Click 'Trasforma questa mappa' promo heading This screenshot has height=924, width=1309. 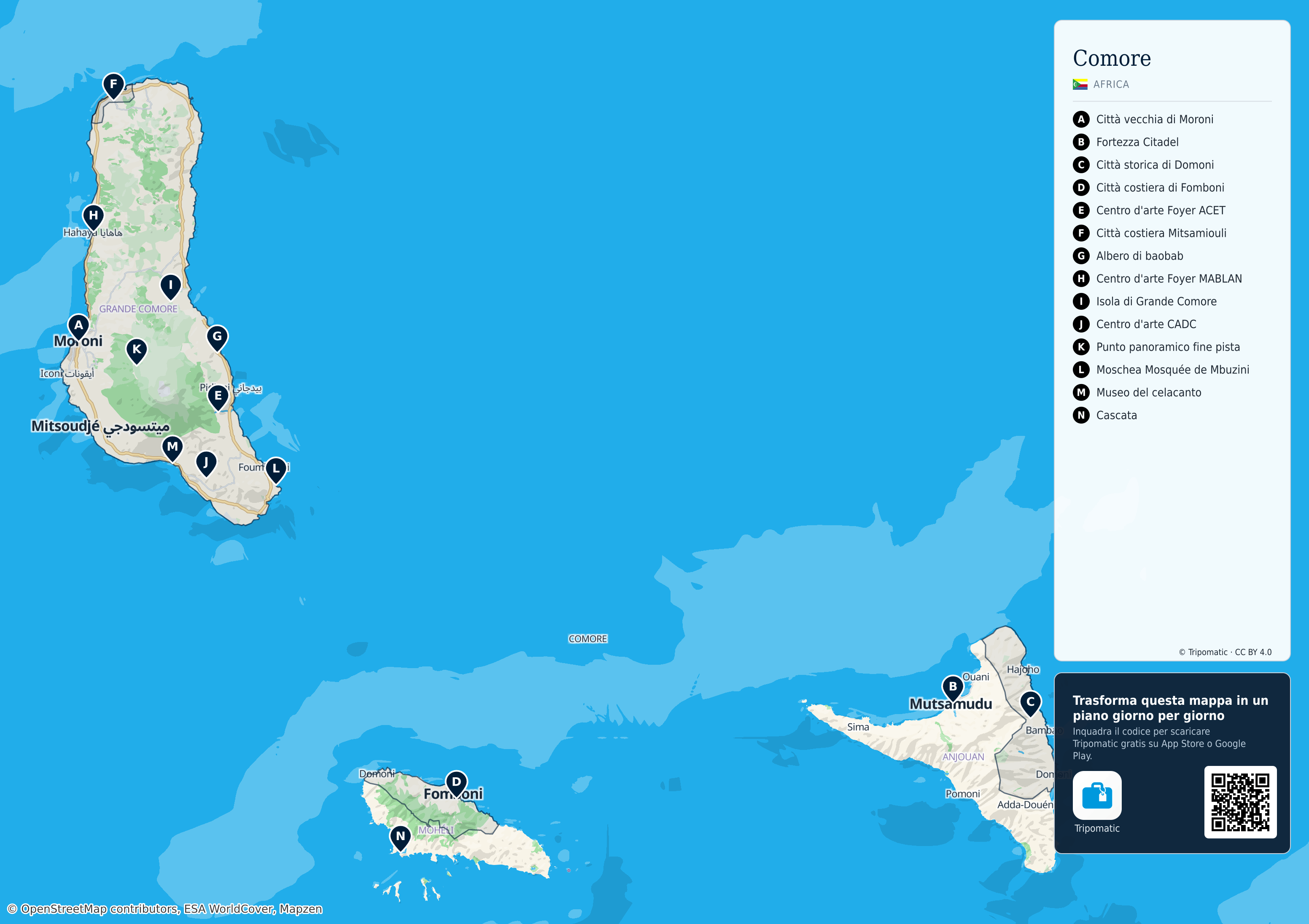[1170, 708]
